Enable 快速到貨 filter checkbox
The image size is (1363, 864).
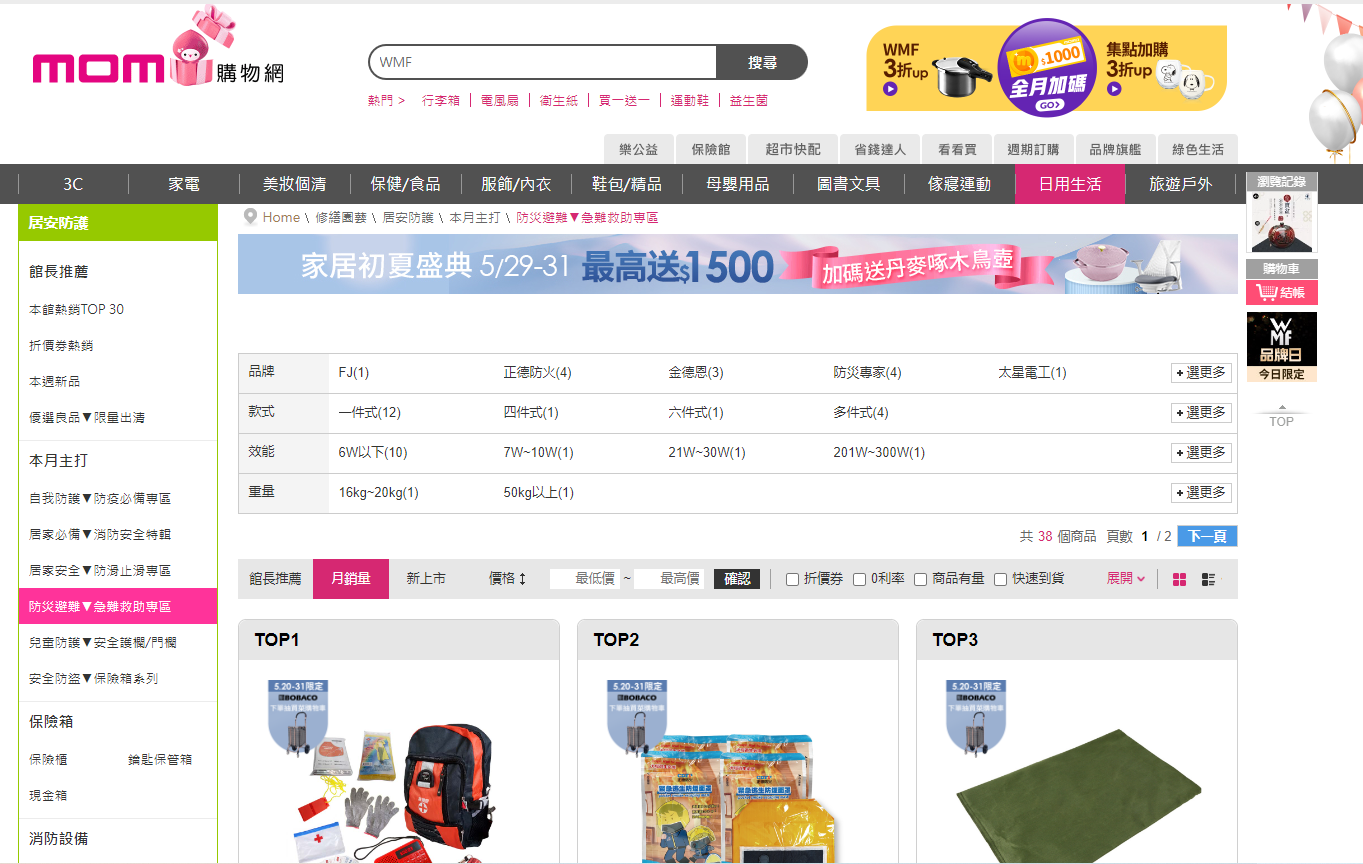click(x=1000, y=580)
